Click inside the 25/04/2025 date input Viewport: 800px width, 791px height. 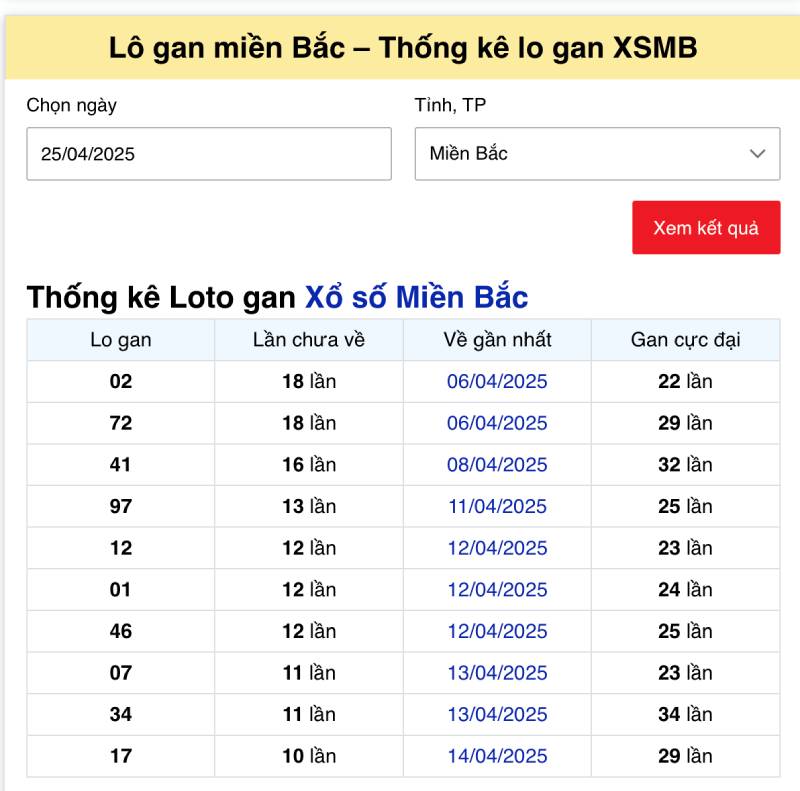(209, 154)
